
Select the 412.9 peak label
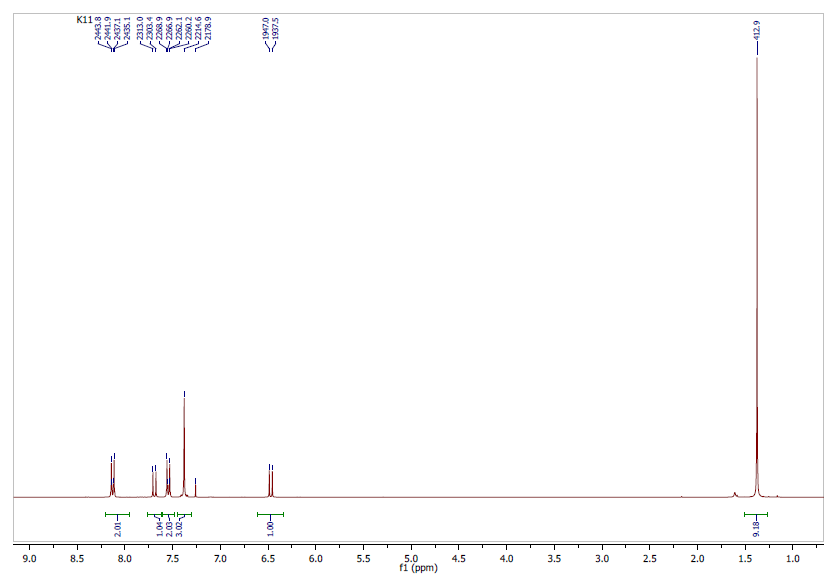[x=756, y=32]
